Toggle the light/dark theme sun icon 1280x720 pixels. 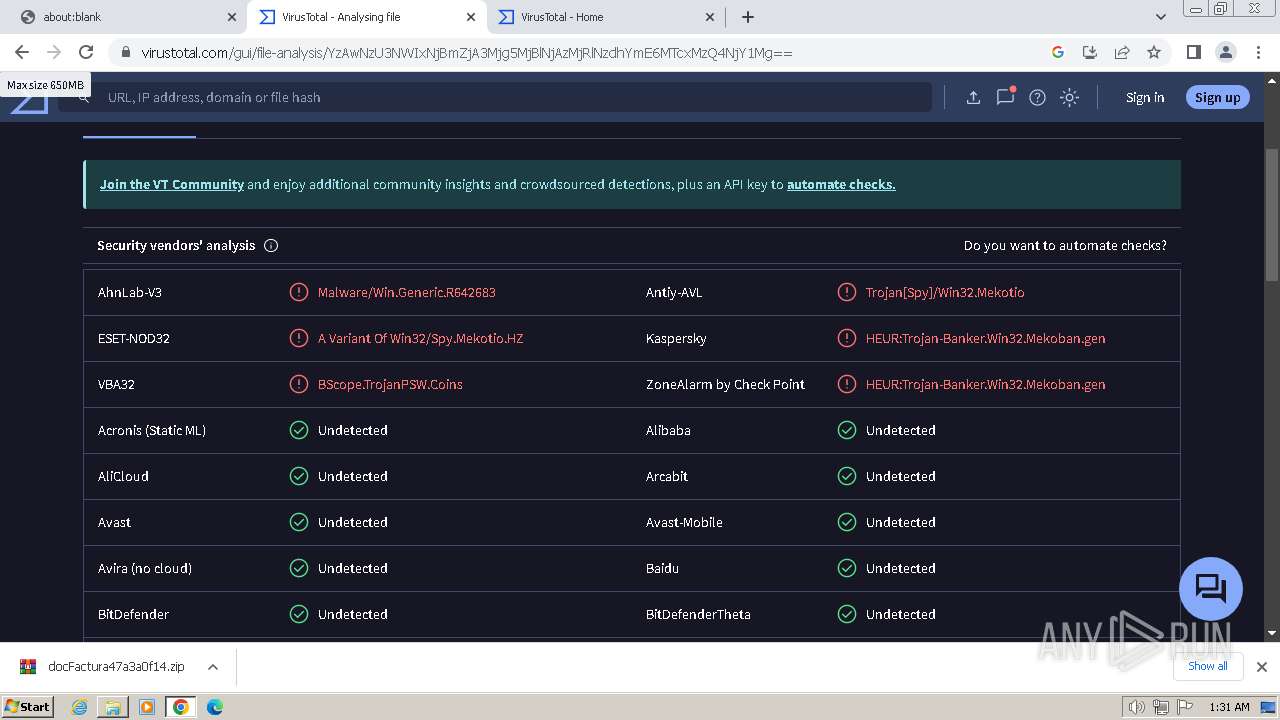1069,97
